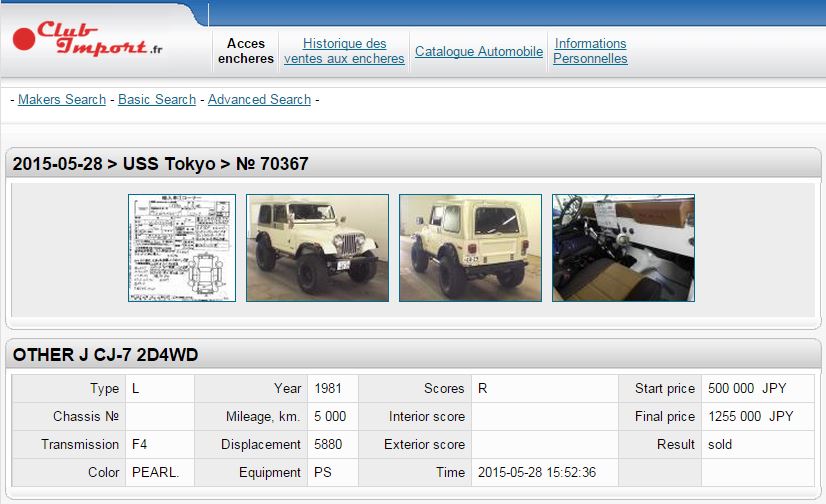
Task: Click the USS Tokyo № 70367 heading
Action: 161,164
